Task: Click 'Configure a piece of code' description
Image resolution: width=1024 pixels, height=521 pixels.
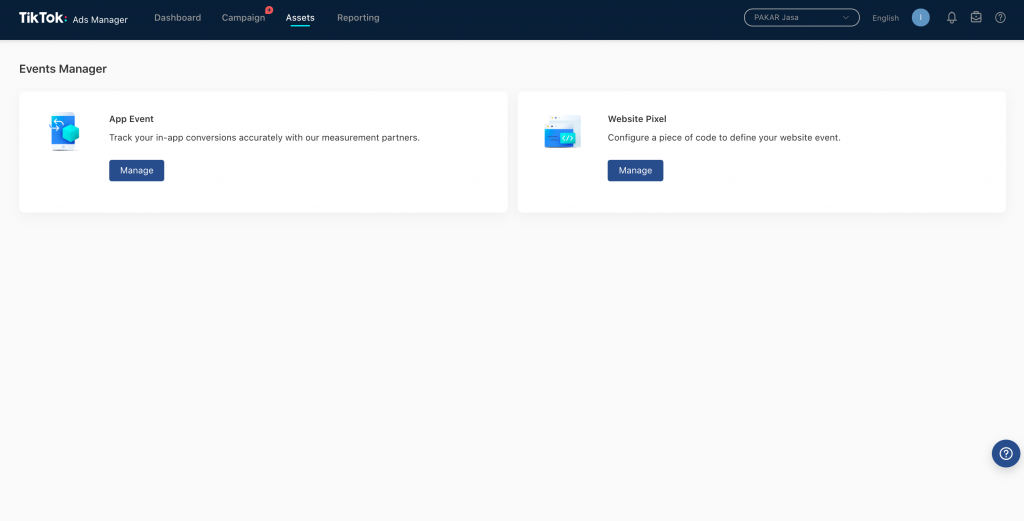Action: point(724,138)
